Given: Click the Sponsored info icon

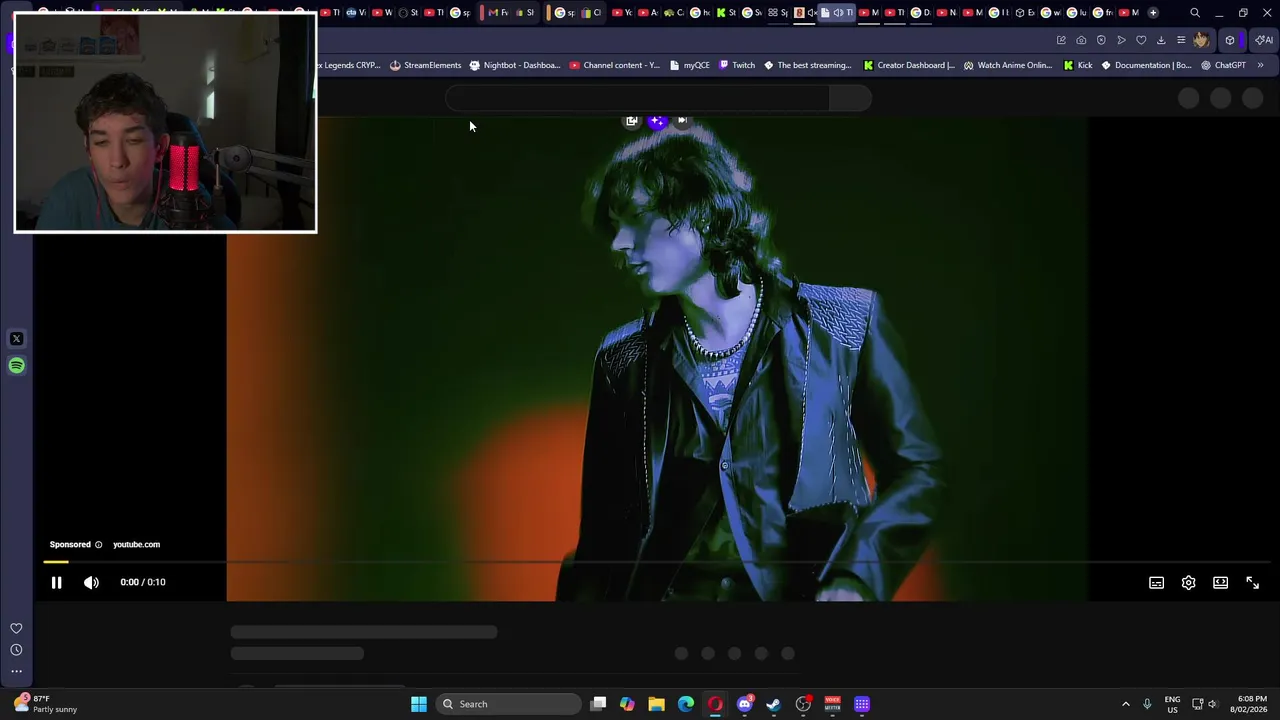Looking at the screenshot, I should [98, 544].
